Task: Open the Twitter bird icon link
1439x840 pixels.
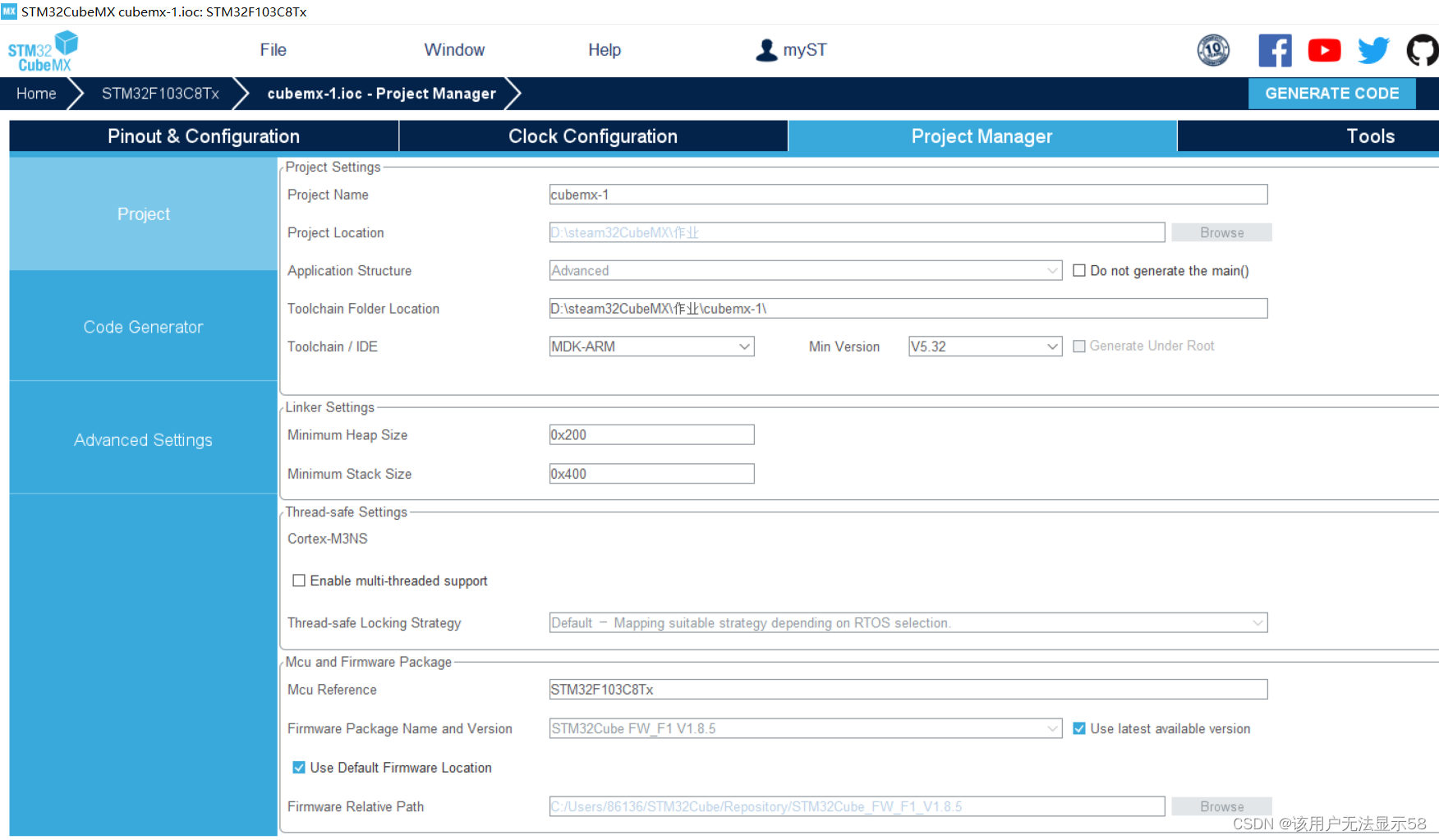Action: tap(1373, 50)
